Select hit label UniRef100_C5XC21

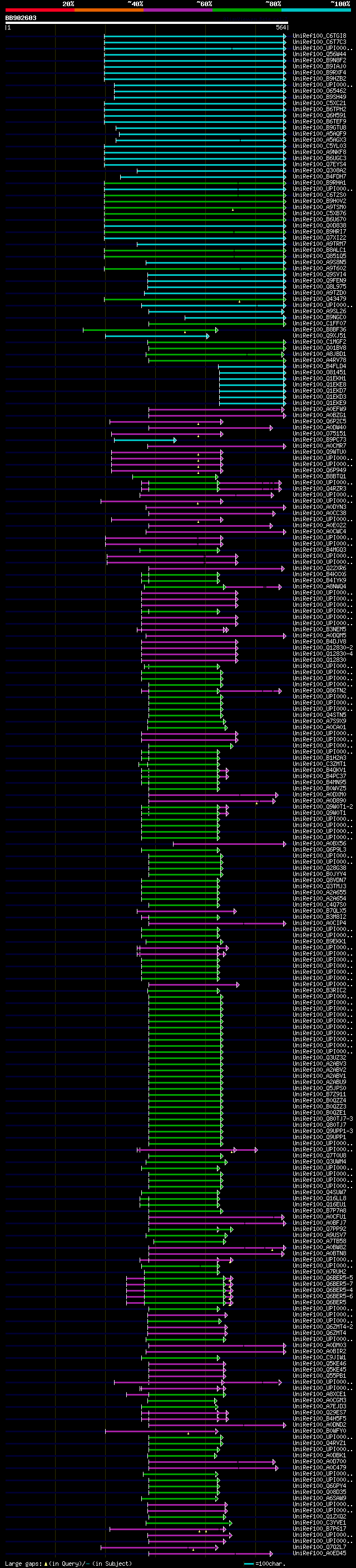coord(319,103)
